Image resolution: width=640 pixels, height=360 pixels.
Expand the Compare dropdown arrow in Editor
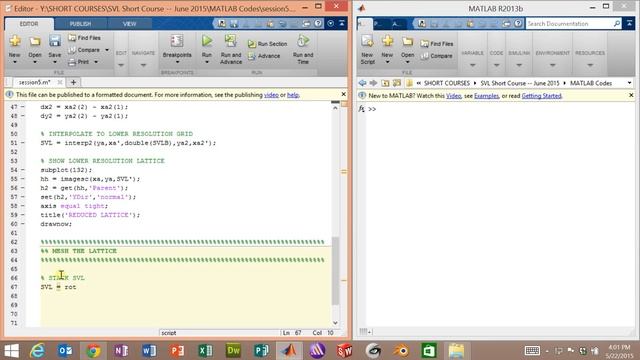tap(107, 50)
